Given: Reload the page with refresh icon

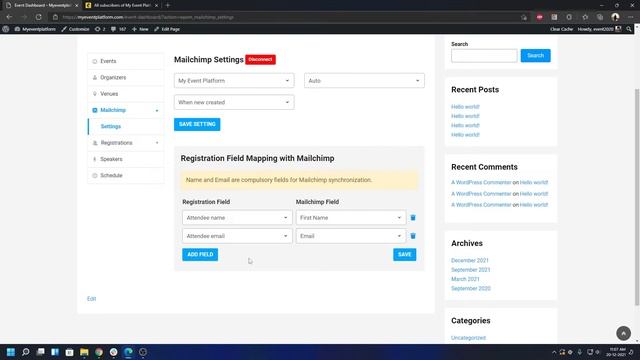Looking at the screenshot, I should click(38, 17).
